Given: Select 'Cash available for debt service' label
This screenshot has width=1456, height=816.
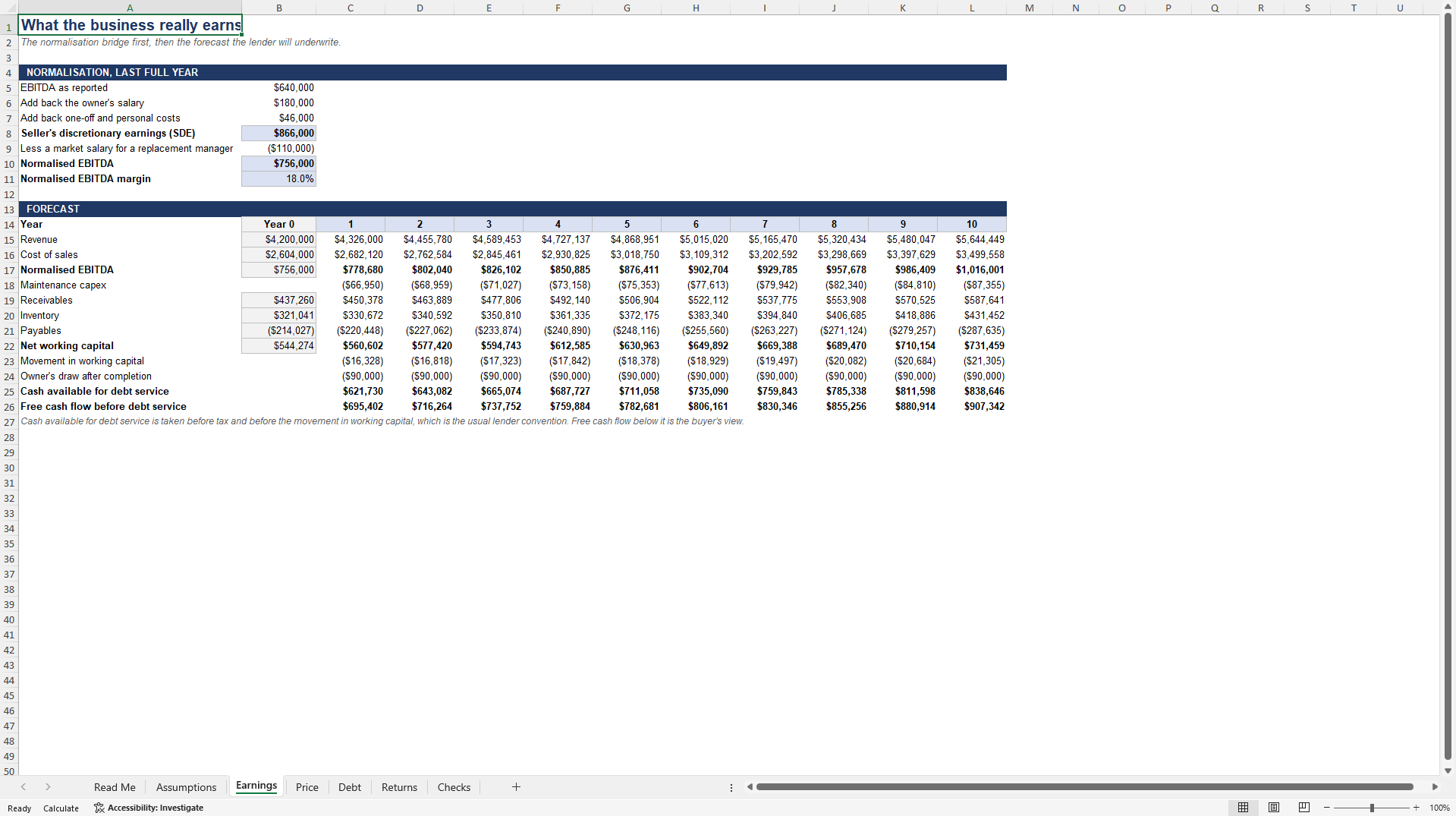Looking at the screenshot, I should click(x=95, y=392).
